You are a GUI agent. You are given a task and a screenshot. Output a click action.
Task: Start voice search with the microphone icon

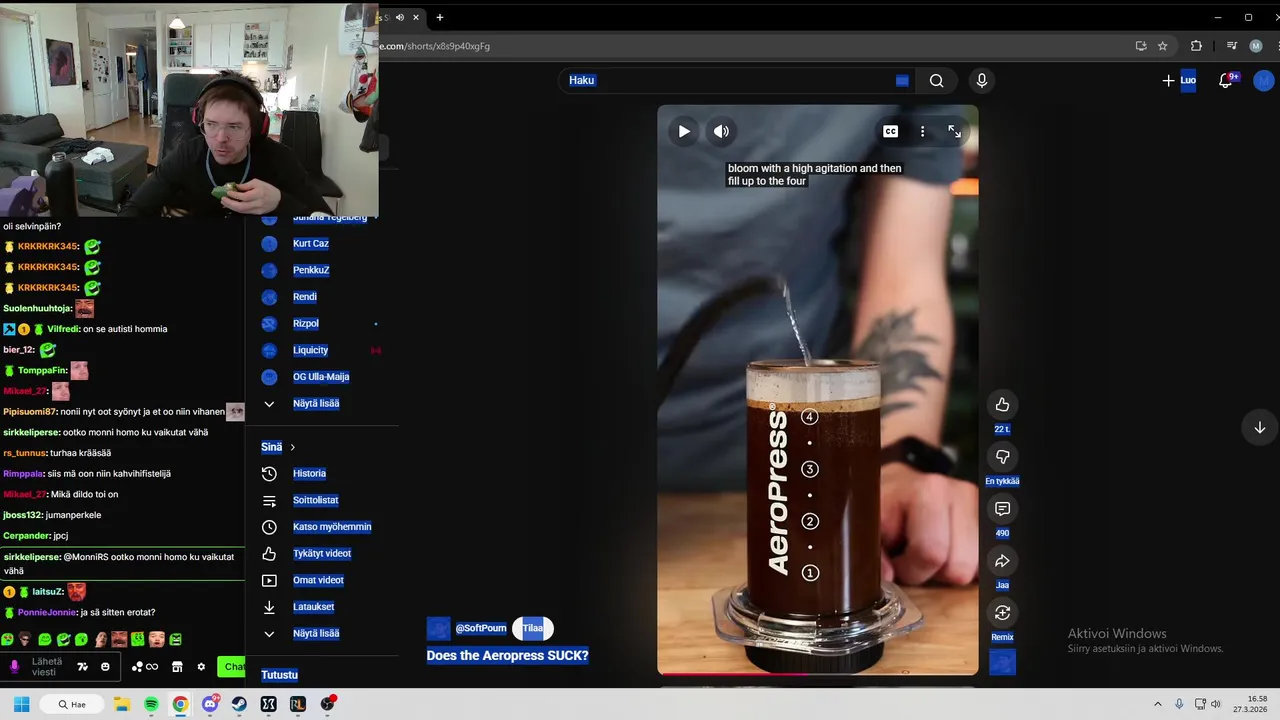pos(981,80)
